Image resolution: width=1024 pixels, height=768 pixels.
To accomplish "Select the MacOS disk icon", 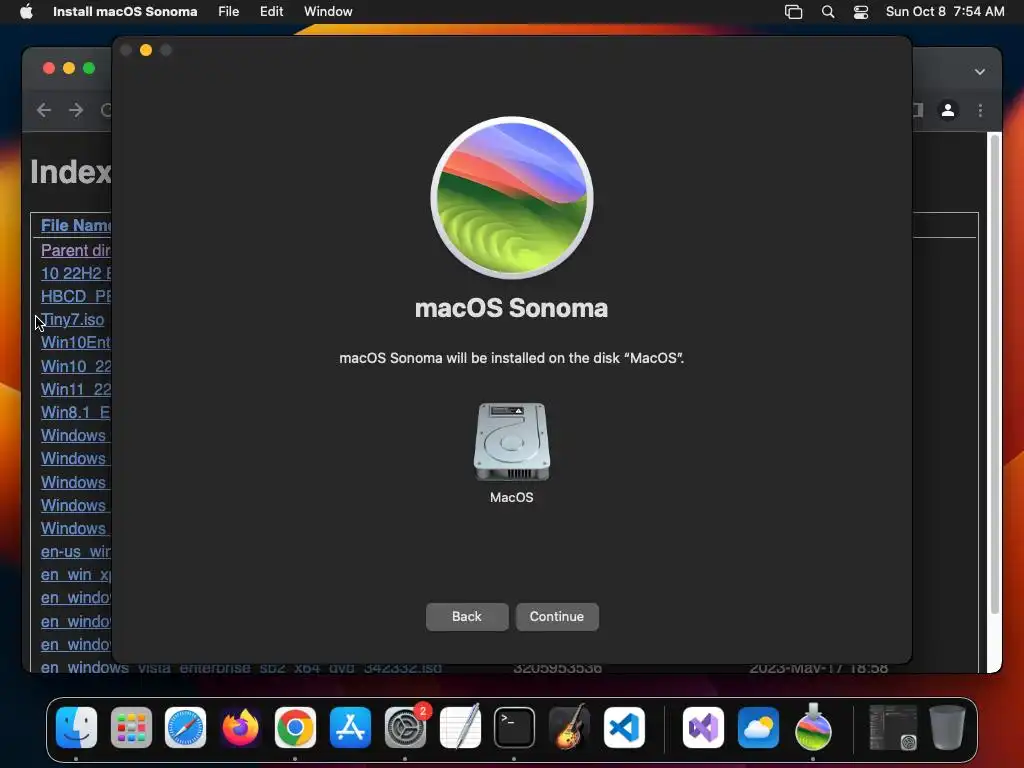I will (x=511, y=442).
